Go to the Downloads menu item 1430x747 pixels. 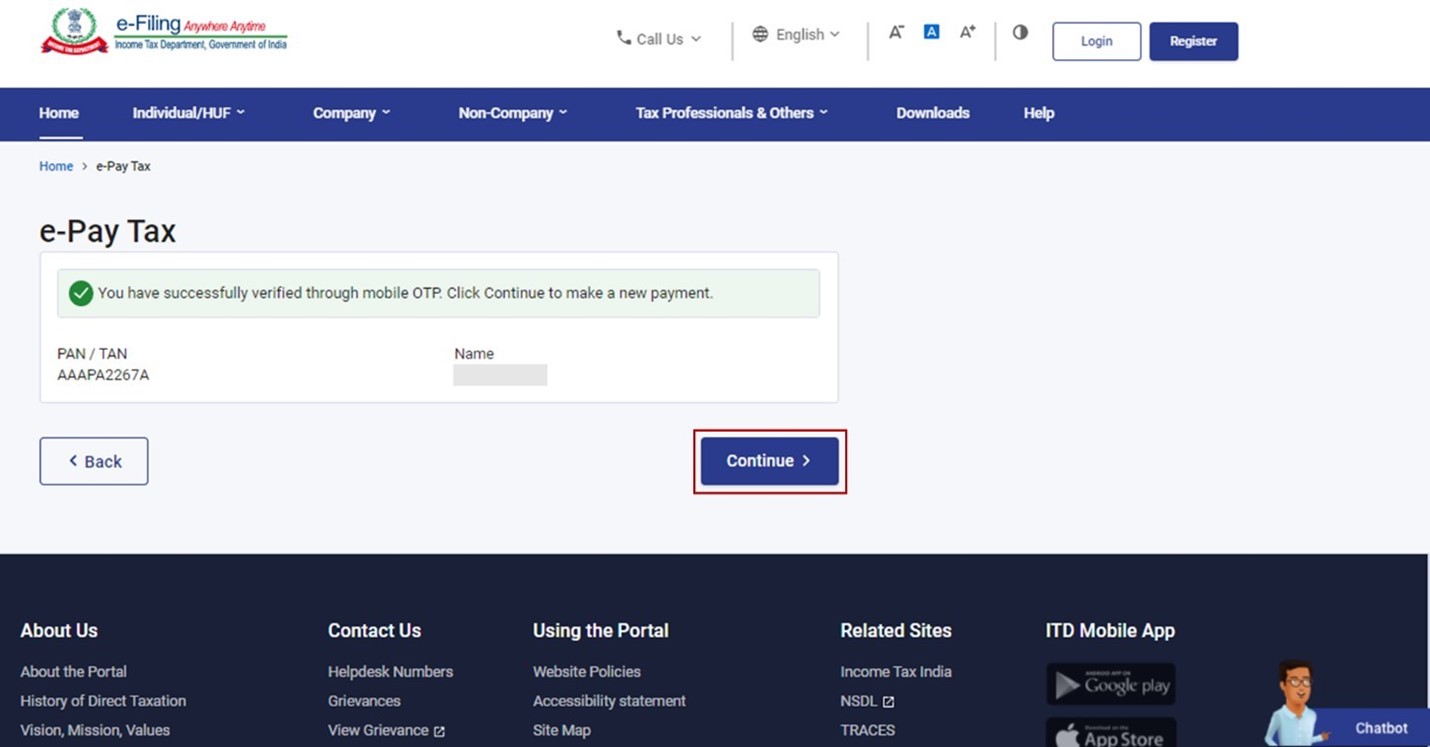[932, 113]
